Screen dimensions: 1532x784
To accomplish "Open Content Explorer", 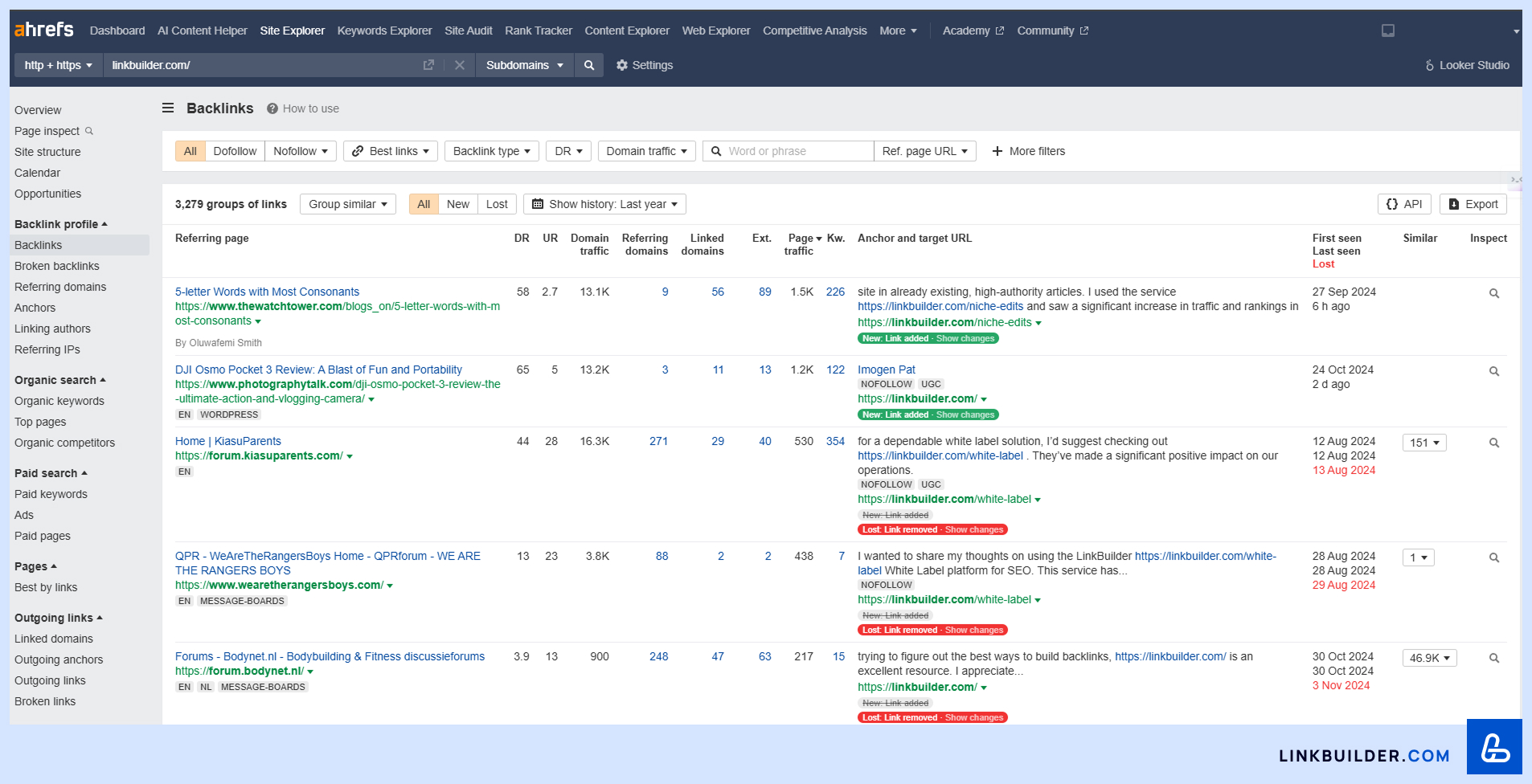I will pyautogui.click(x=627, y=31).
